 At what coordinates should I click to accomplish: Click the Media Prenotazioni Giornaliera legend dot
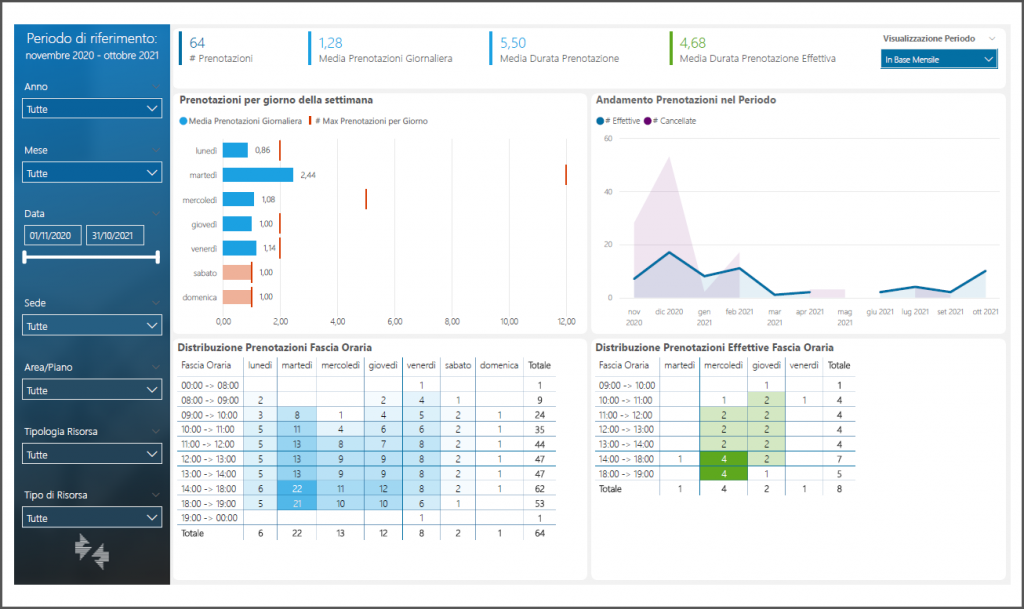pyautogui.click(x=183, y=121)
